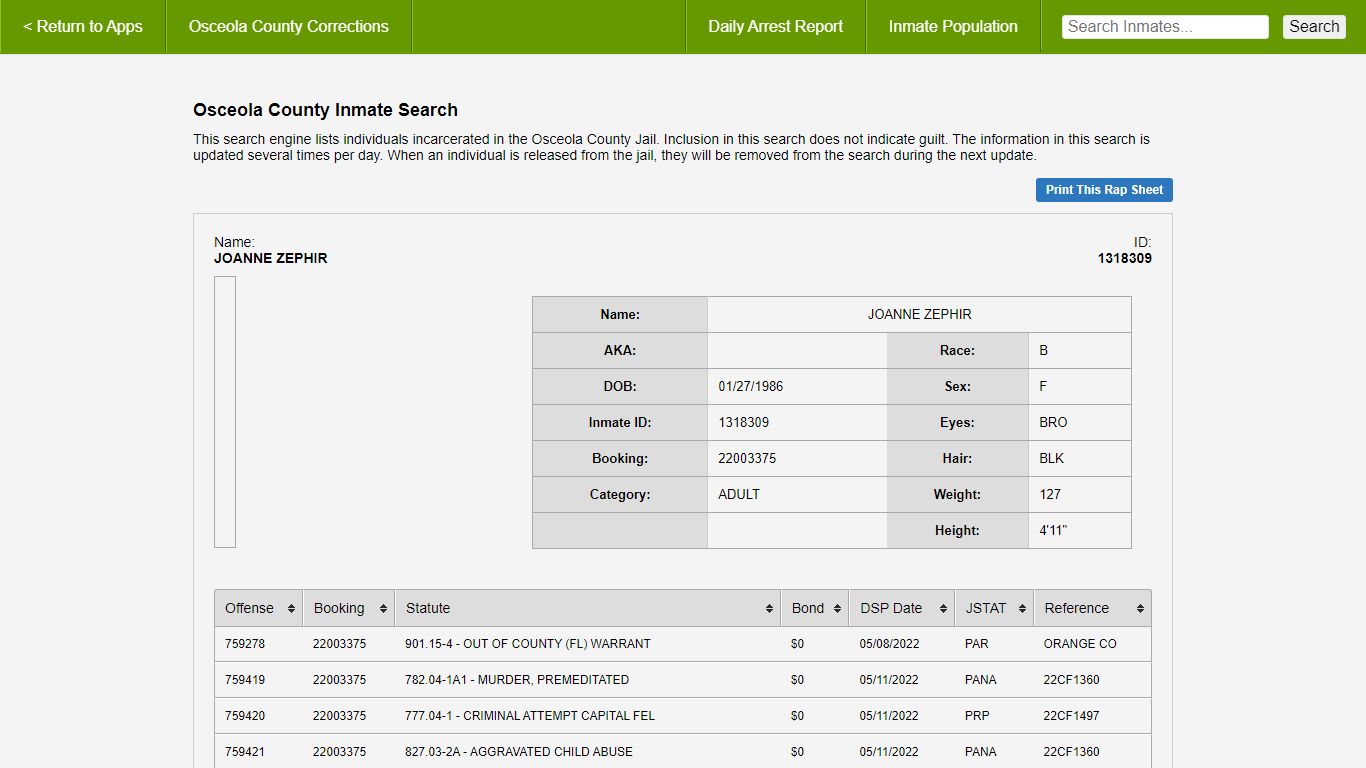This screenshot has height=768, width=1366.
Task: Click the Statute column sort arrows
Action: [769, 609]
